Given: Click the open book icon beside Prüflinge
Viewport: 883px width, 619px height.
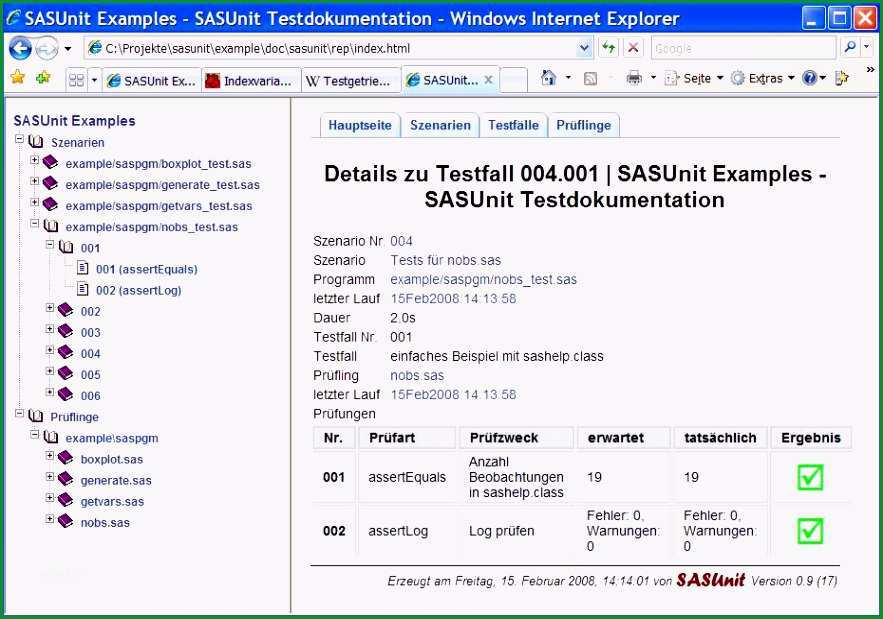Looking at the screenshot, I should click(35, 416).
